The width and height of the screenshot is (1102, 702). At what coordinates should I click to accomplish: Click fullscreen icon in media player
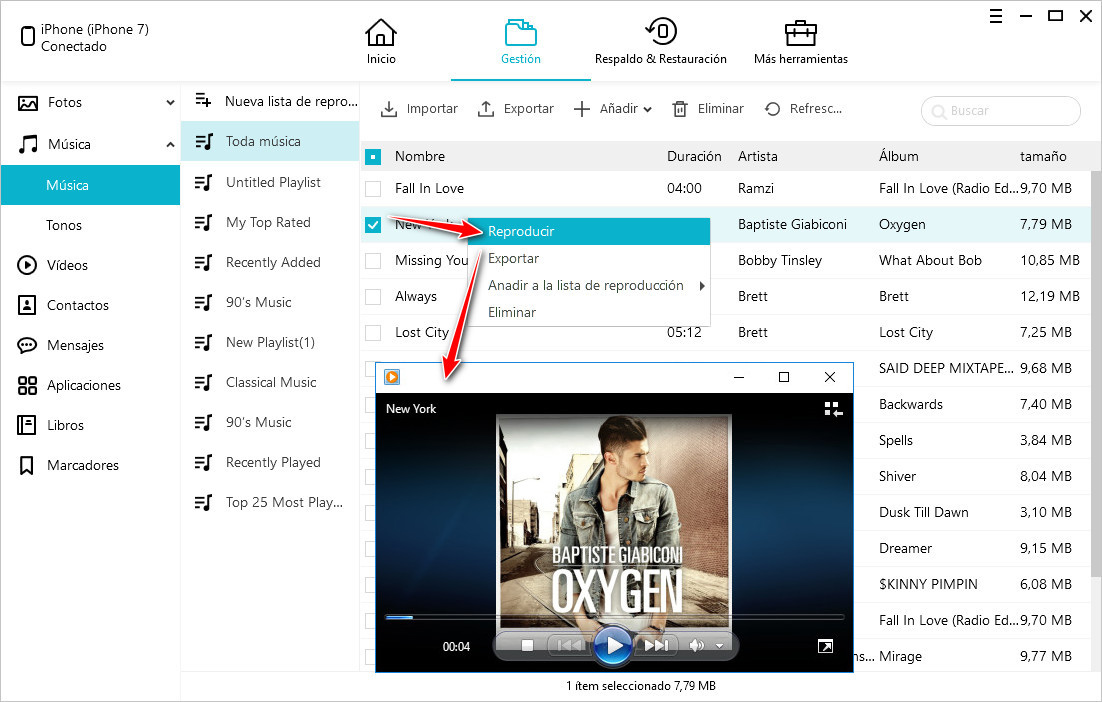(826, 646)
